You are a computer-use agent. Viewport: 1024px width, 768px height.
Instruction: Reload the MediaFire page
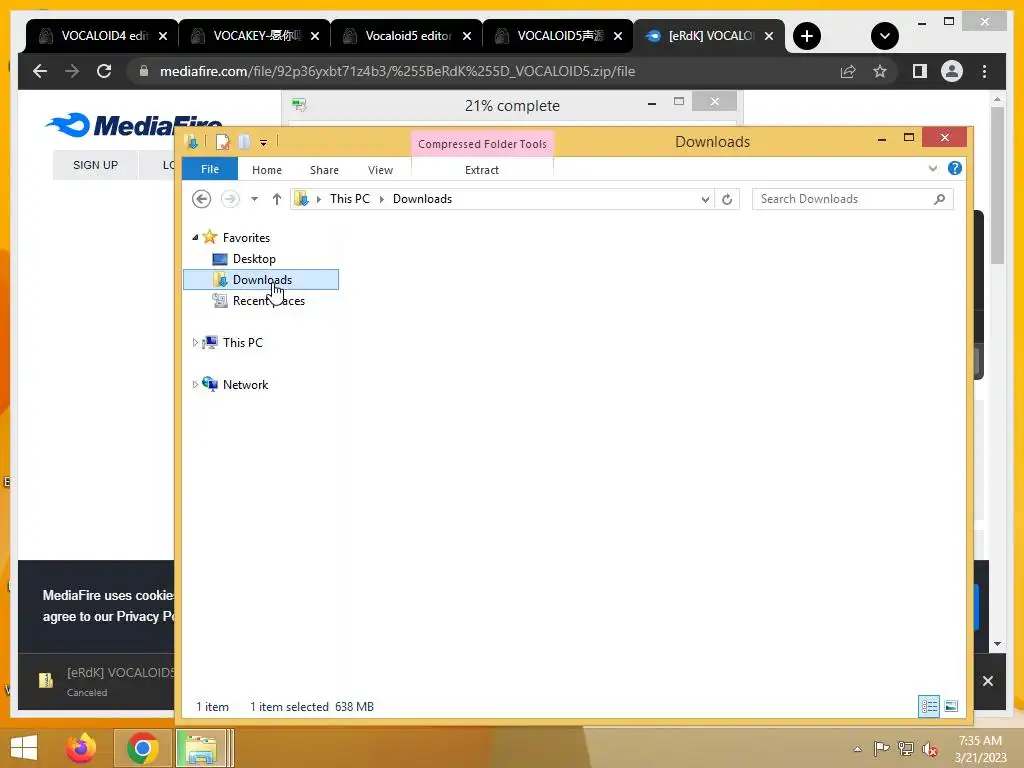click(x=104, y=71)
